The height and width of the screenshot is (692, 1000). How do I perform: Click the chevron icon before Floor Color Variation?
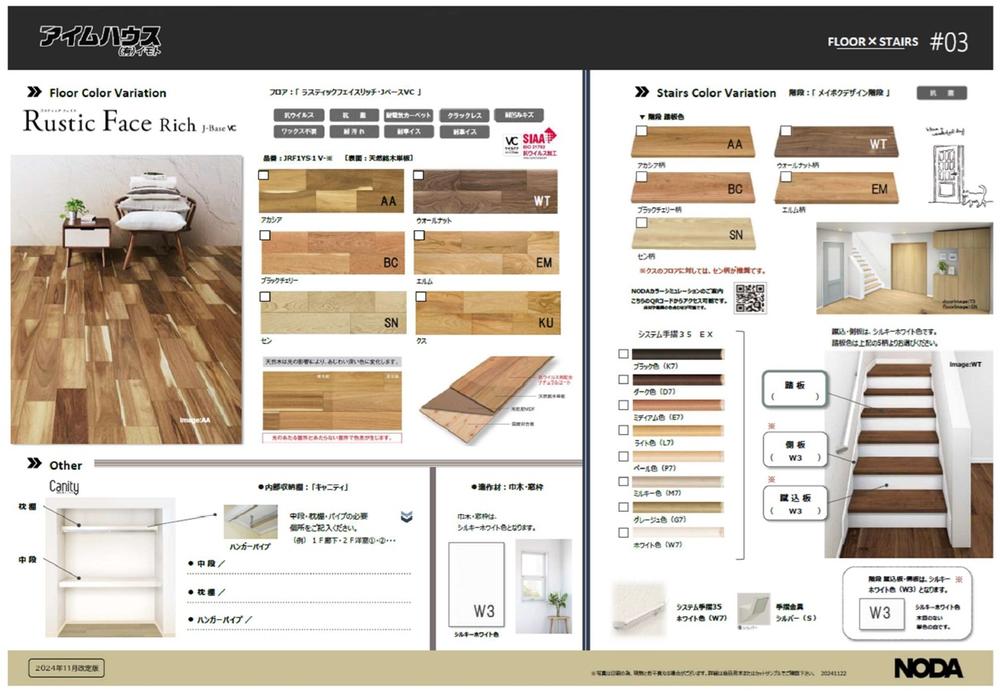pos(34,92)
